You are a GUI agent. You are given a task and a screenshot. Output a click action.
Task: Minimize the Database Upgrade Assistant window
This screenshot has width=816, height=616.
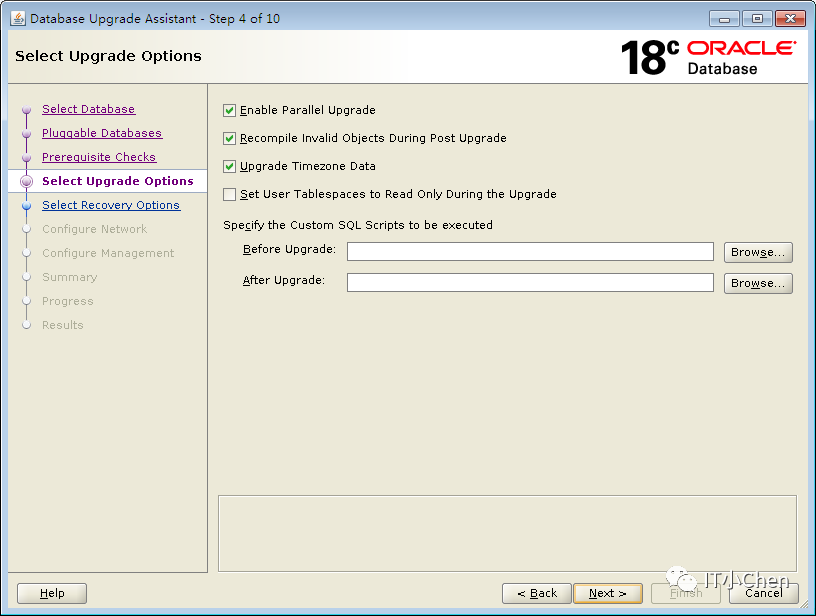click(x=724, y=19)
